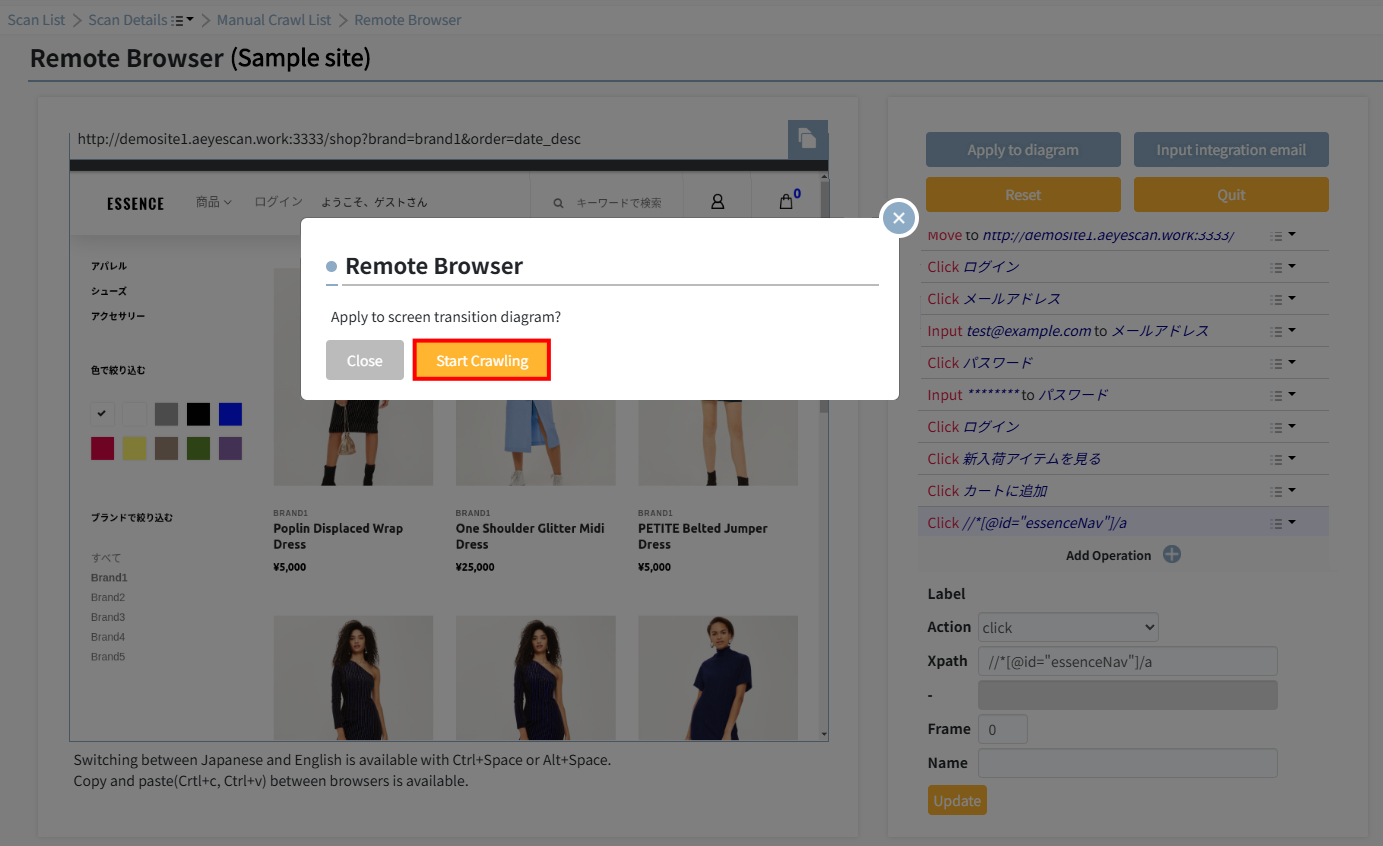Click the Start Crawling button

(482, 360)
